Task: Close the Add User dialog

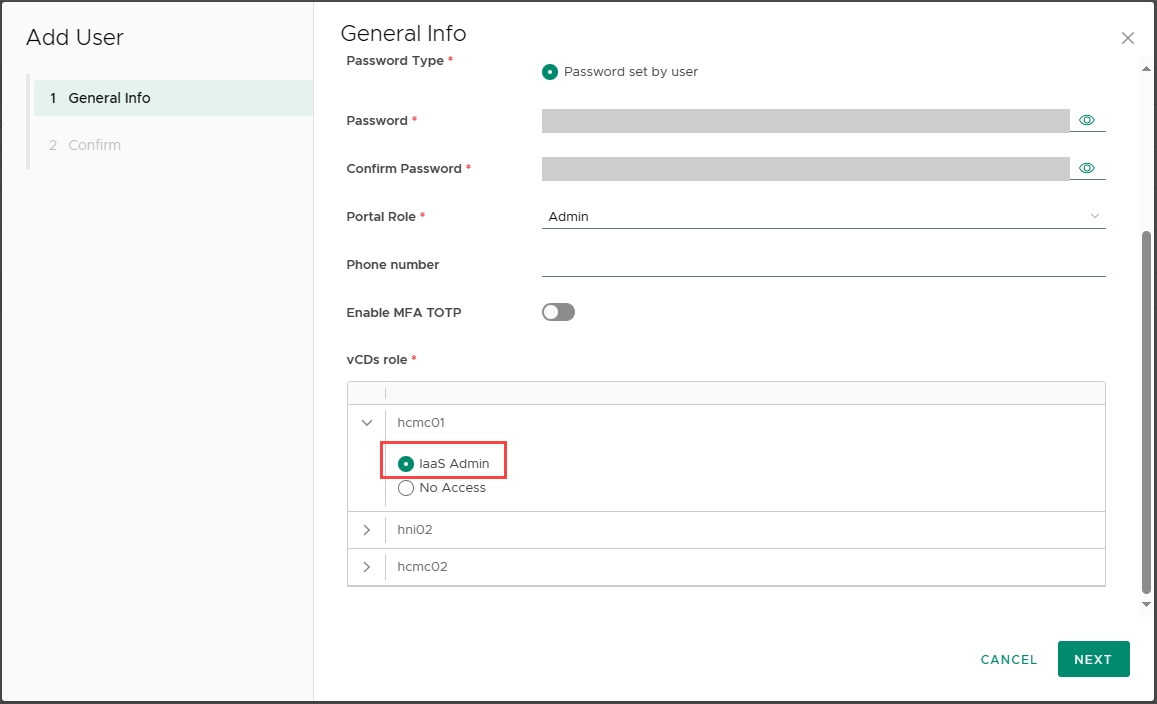Action: click(1127, 38)
